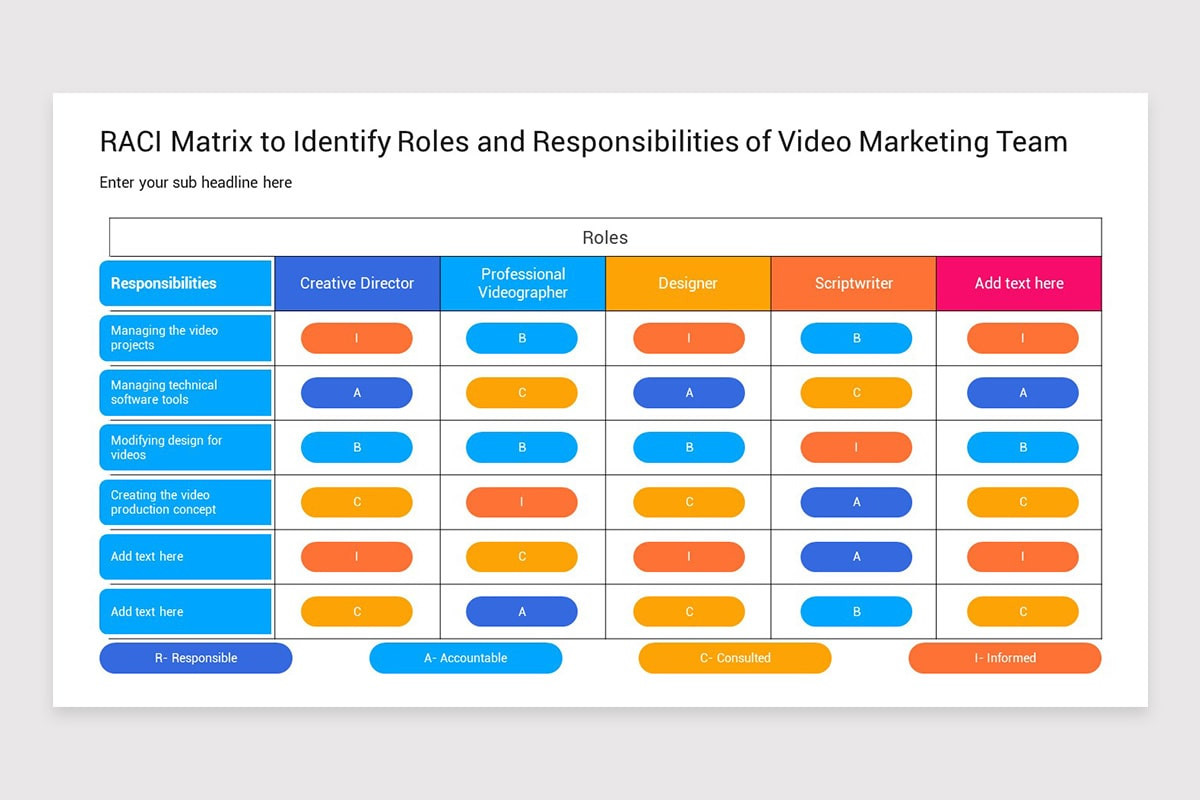Click the orange I badge under Creative Director, first row
The width and height of the screenshot is (1200, 800).
357,338
